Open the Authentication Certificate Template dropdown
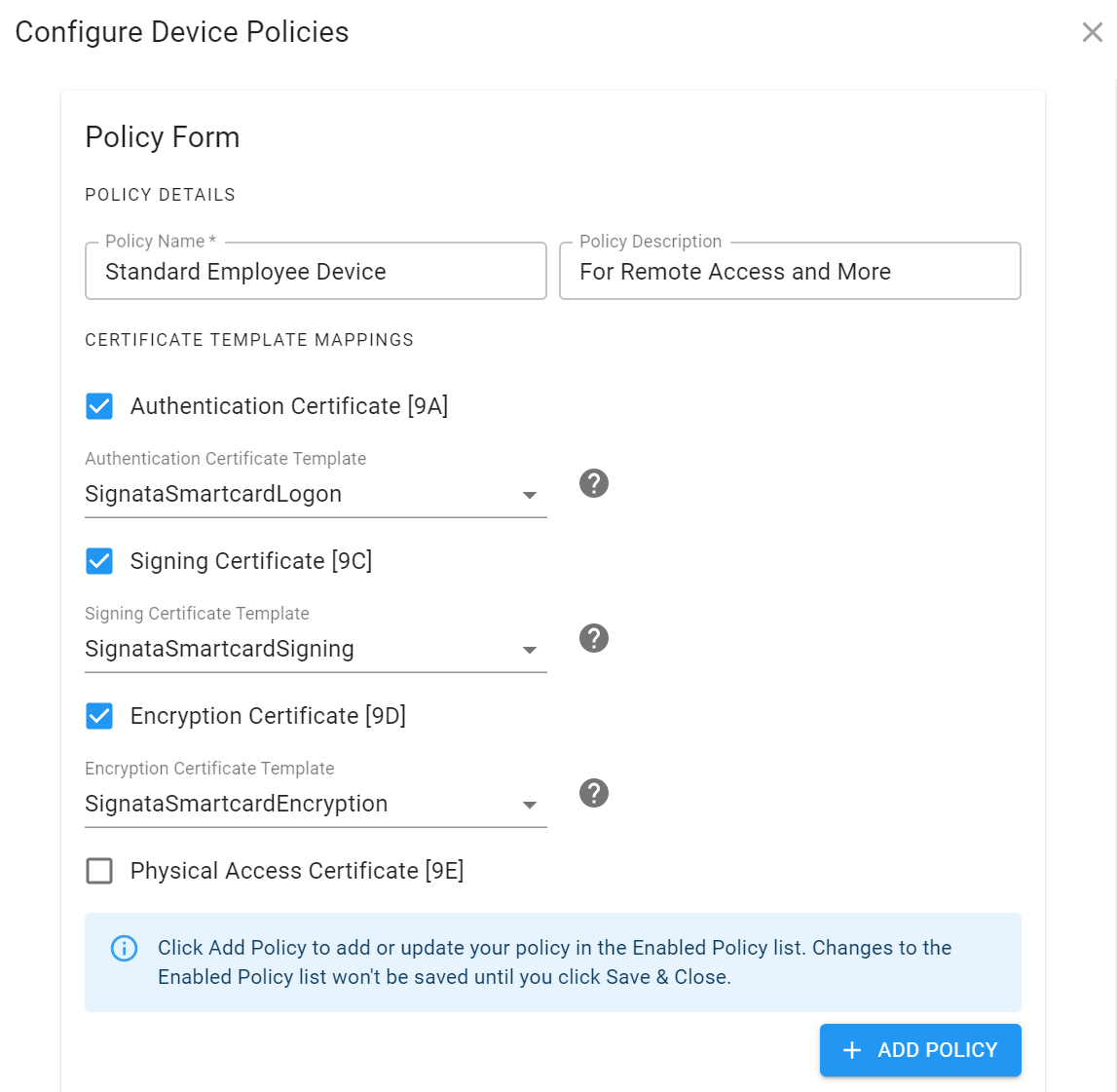The image size is (1117, 1092). pos(529,495)
